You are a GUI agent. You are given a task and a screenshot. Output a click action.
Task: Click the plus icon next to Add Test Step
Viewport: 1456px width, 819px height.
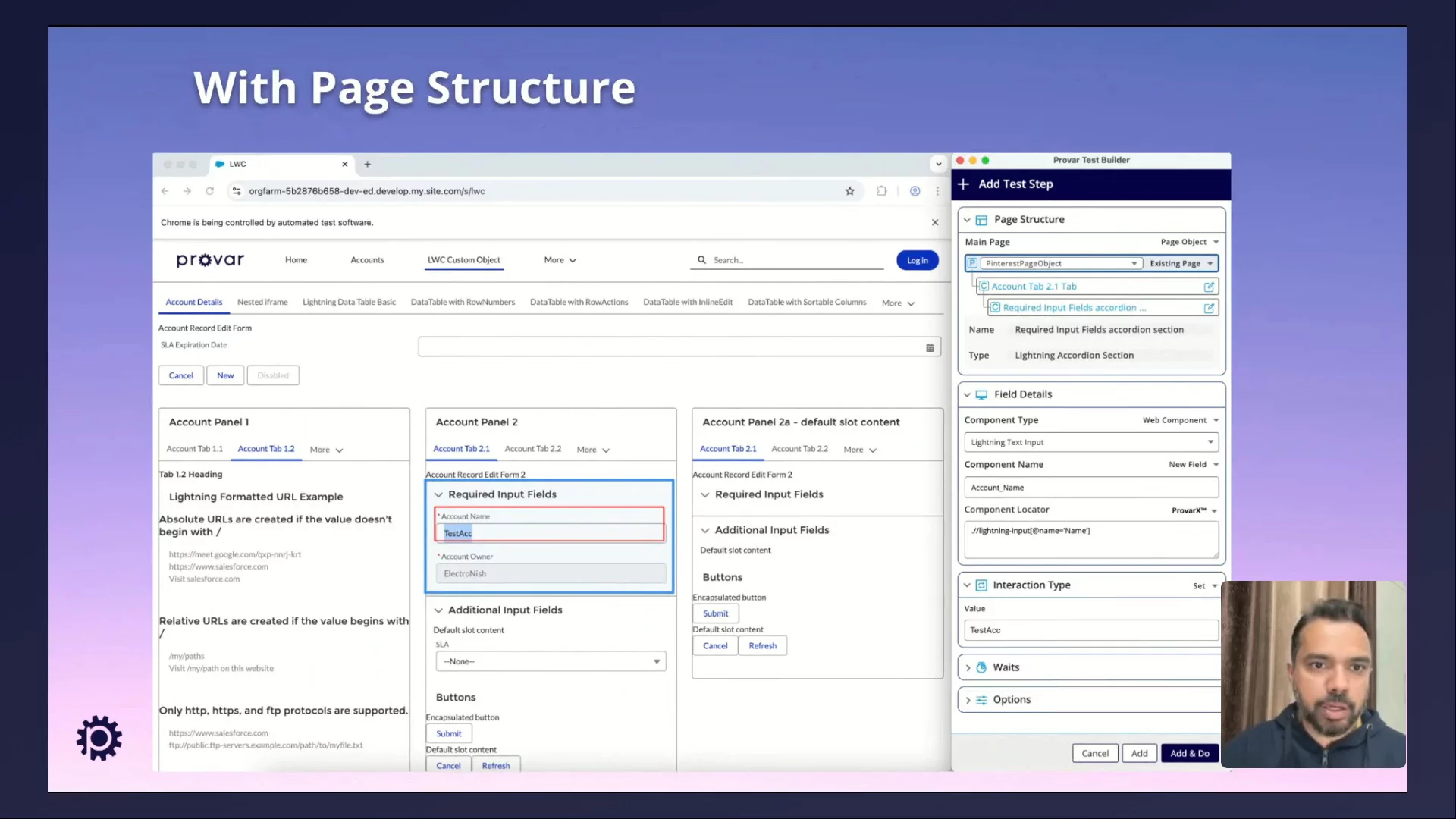click(x=964, y=184)
